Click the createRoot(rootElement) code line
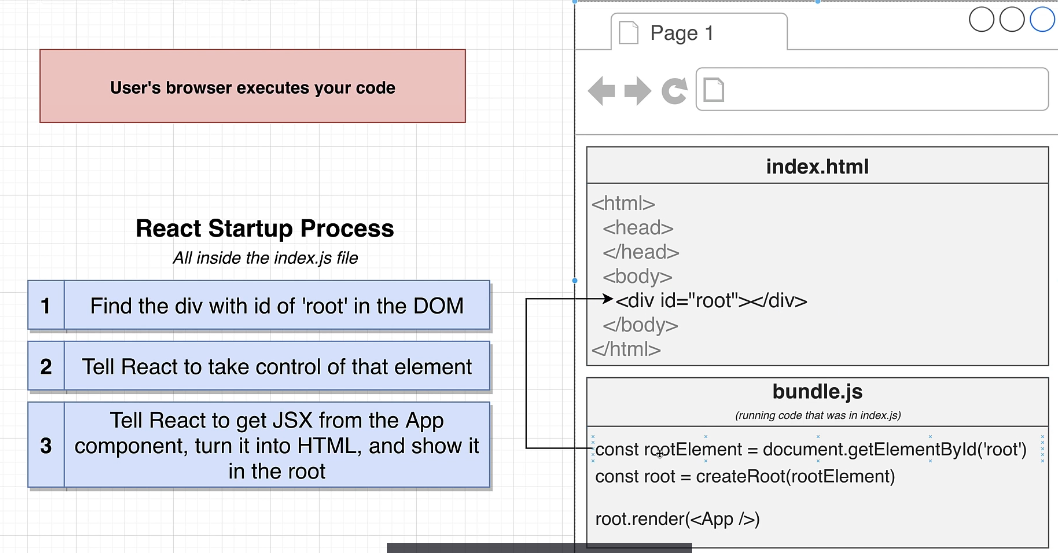 745,477
